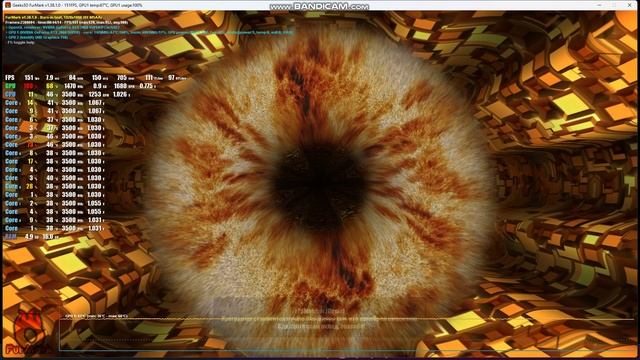Click the CPU fan speed 1253

tap(95, 94)
